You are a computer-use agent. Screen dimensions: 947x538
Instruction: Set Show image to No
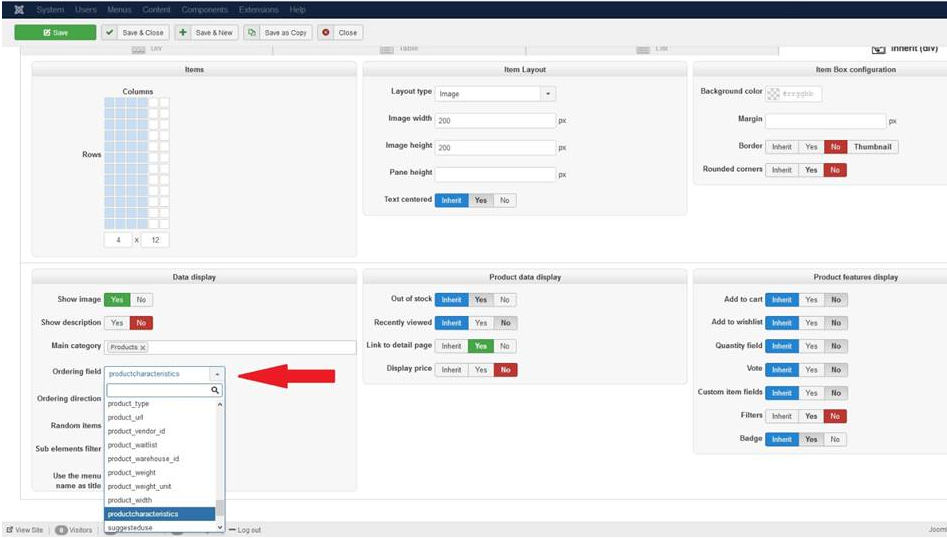point(141,299)
